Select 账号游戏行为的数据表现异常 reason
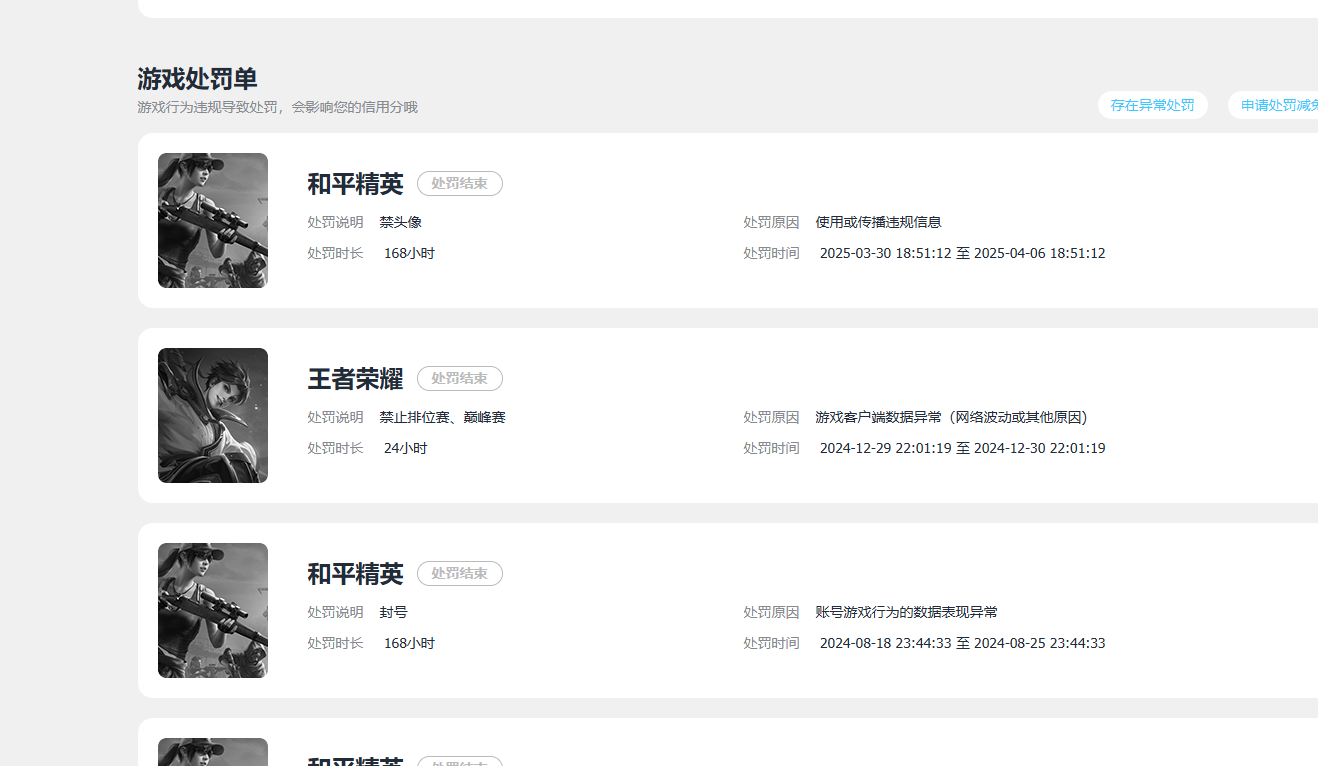 tap(907, 612)
